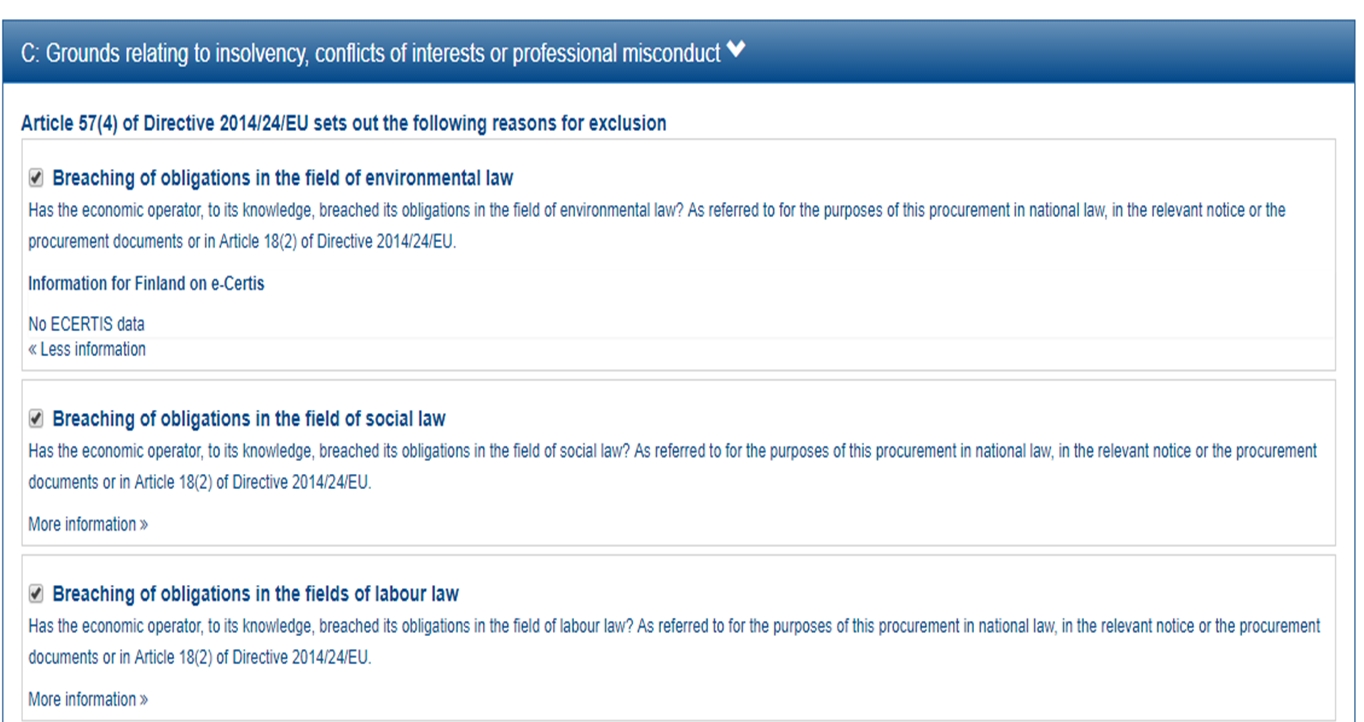Image resolution: width=1364 pixels, height=722 pixels.
Task: Click the environmental law breach heading
Action: point(282,178)
